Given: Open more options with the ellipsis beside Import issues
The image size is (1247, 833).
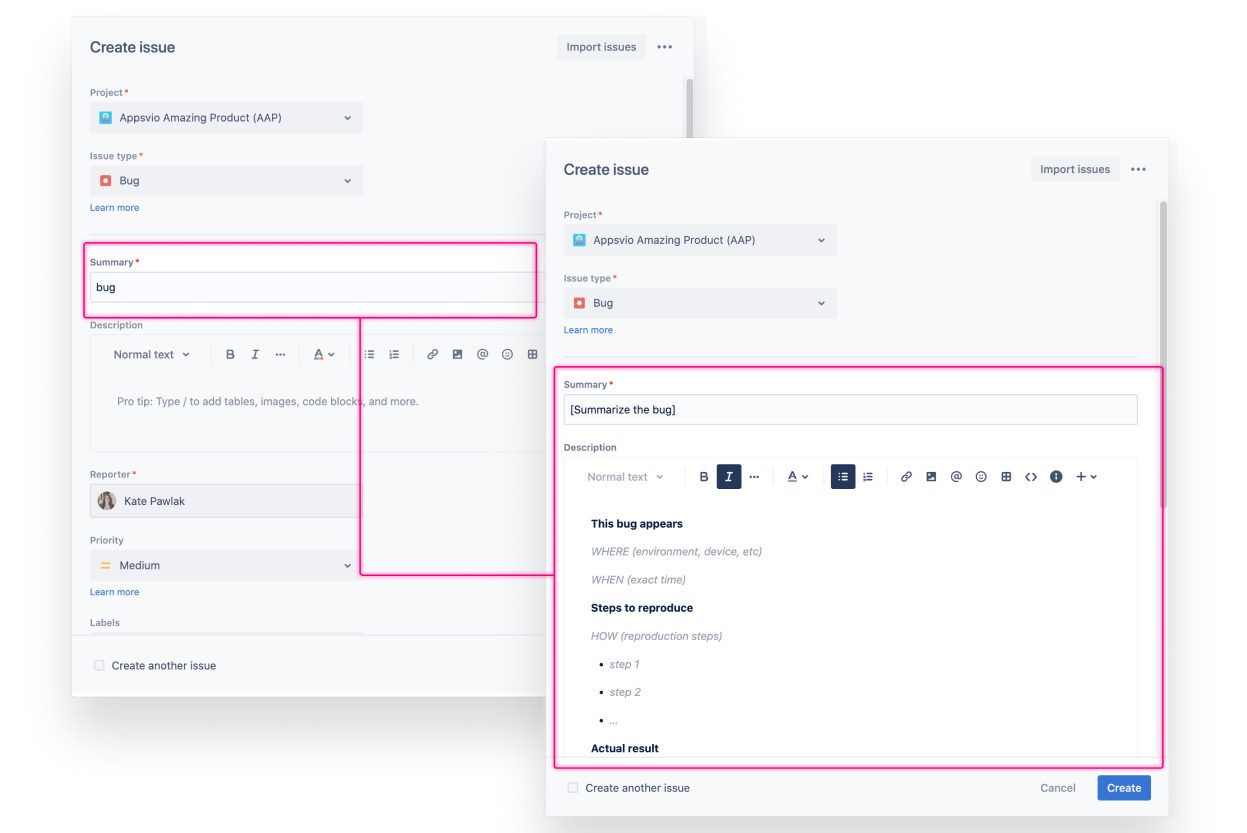Looking at the screenshot, I should tap(1138, 169).
